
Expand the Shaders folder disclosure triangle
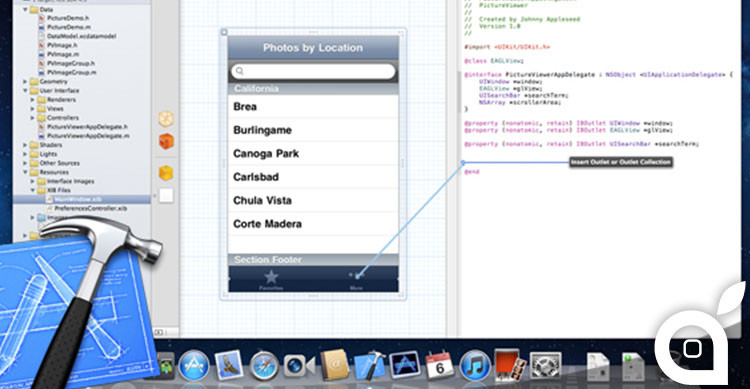(25, 145)
